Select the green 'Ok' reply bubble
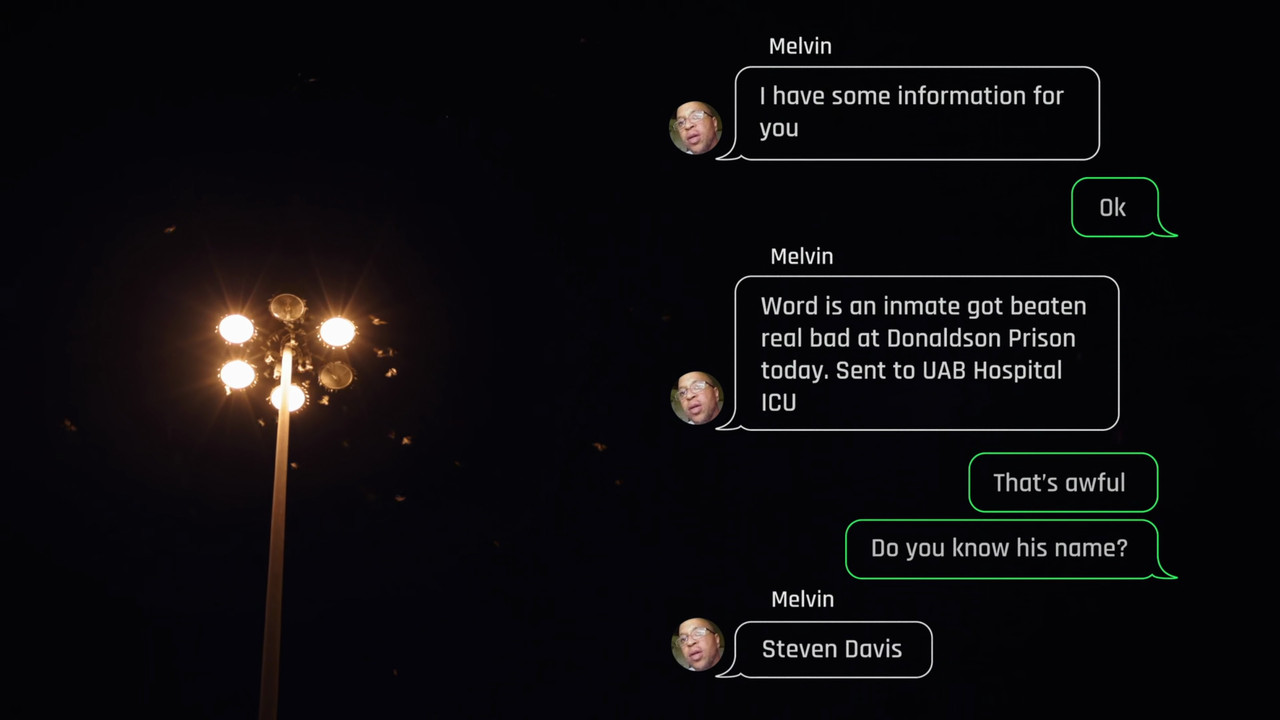This screenshot has width=1280, height=720. coord(1115,207)
